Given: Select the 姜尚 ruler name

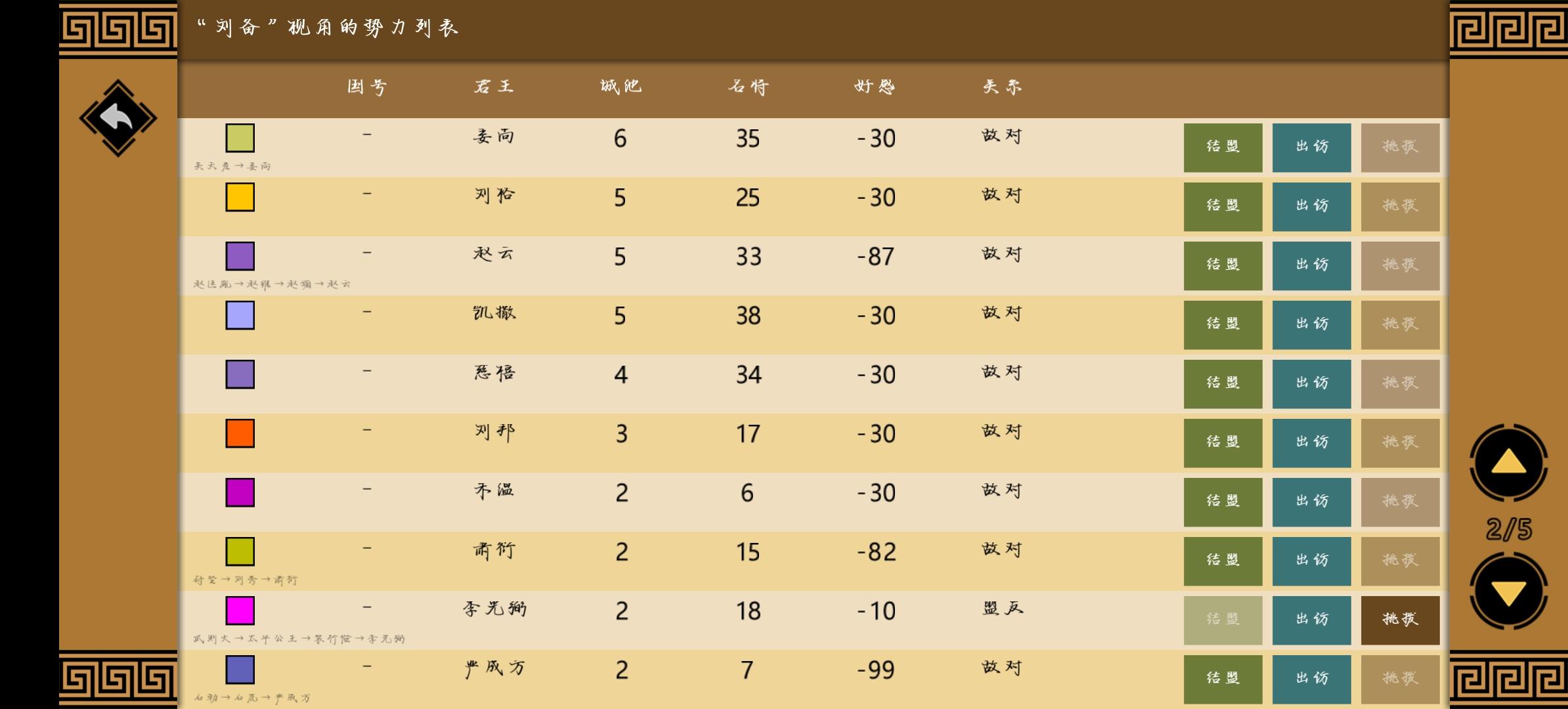Looking at the screenshot, I should [x=494, y=137].
